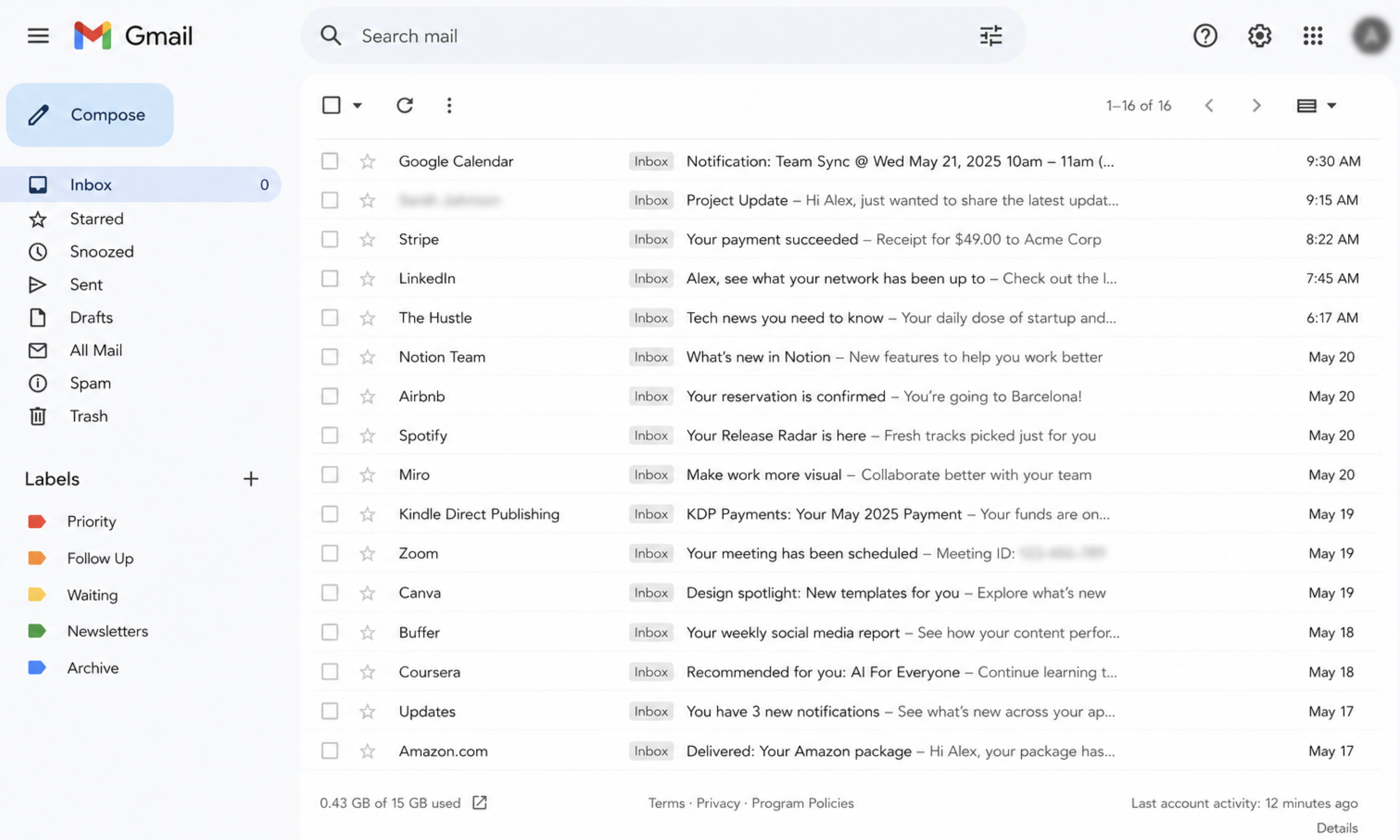Go to the newer page arrow
The image size is (1400, 840).
pos(1209,105)
